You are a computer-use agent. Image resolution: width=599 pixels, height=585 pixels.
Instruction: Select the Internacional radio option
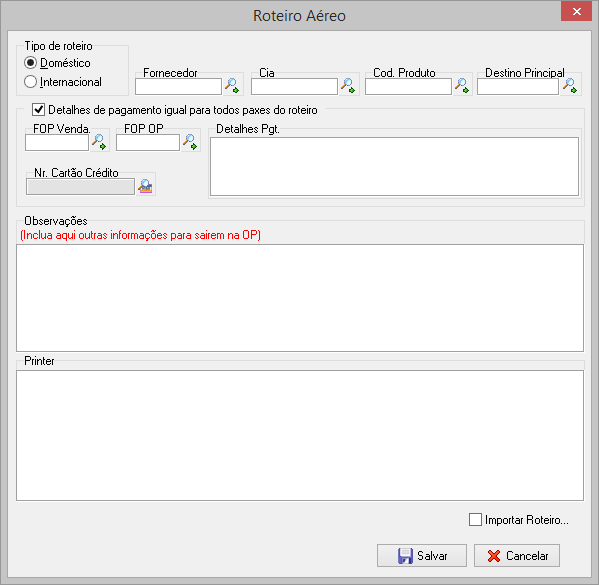pyautogui.click(x=30, y=82)
